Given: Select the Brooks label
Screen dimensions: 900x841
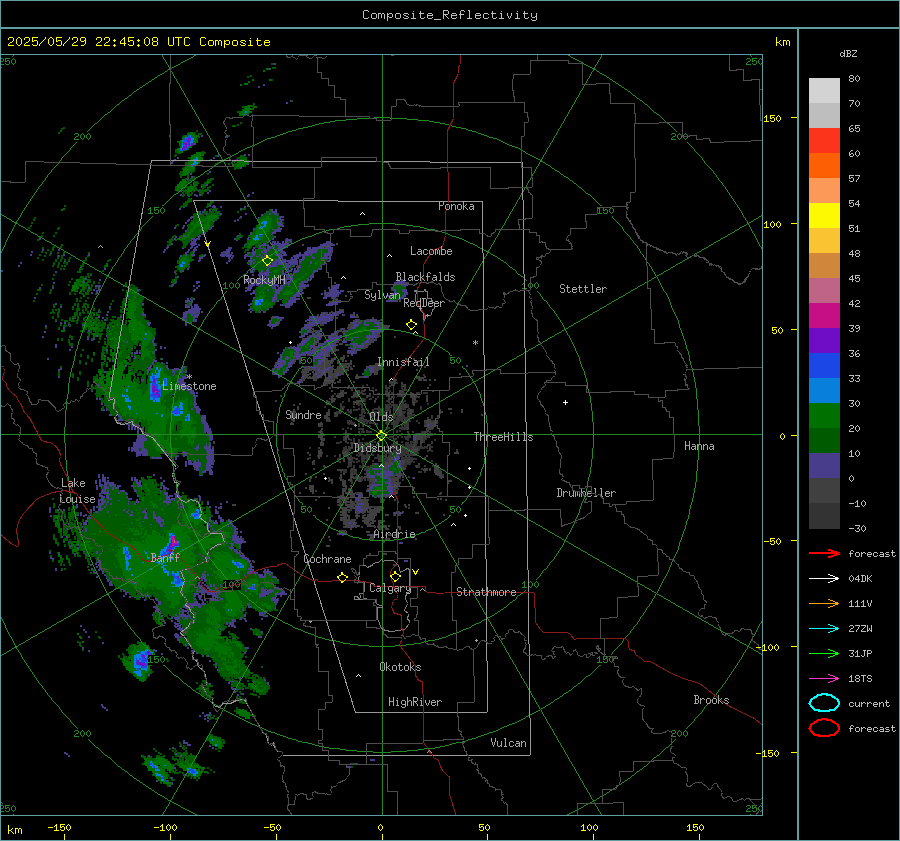Looking at the screenshot, I should pos(711,700).
